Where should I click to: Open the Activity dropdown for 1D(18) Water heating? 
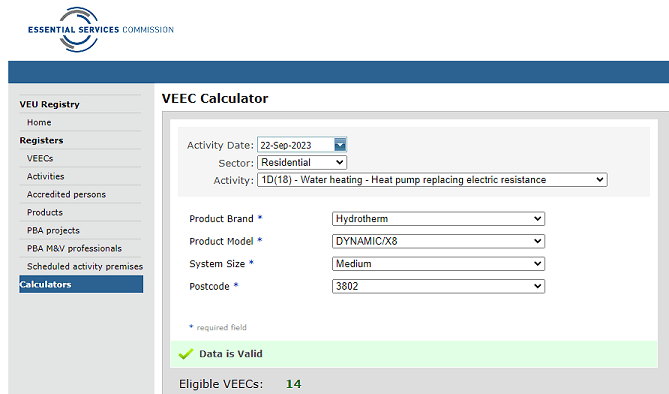[432, 180]
